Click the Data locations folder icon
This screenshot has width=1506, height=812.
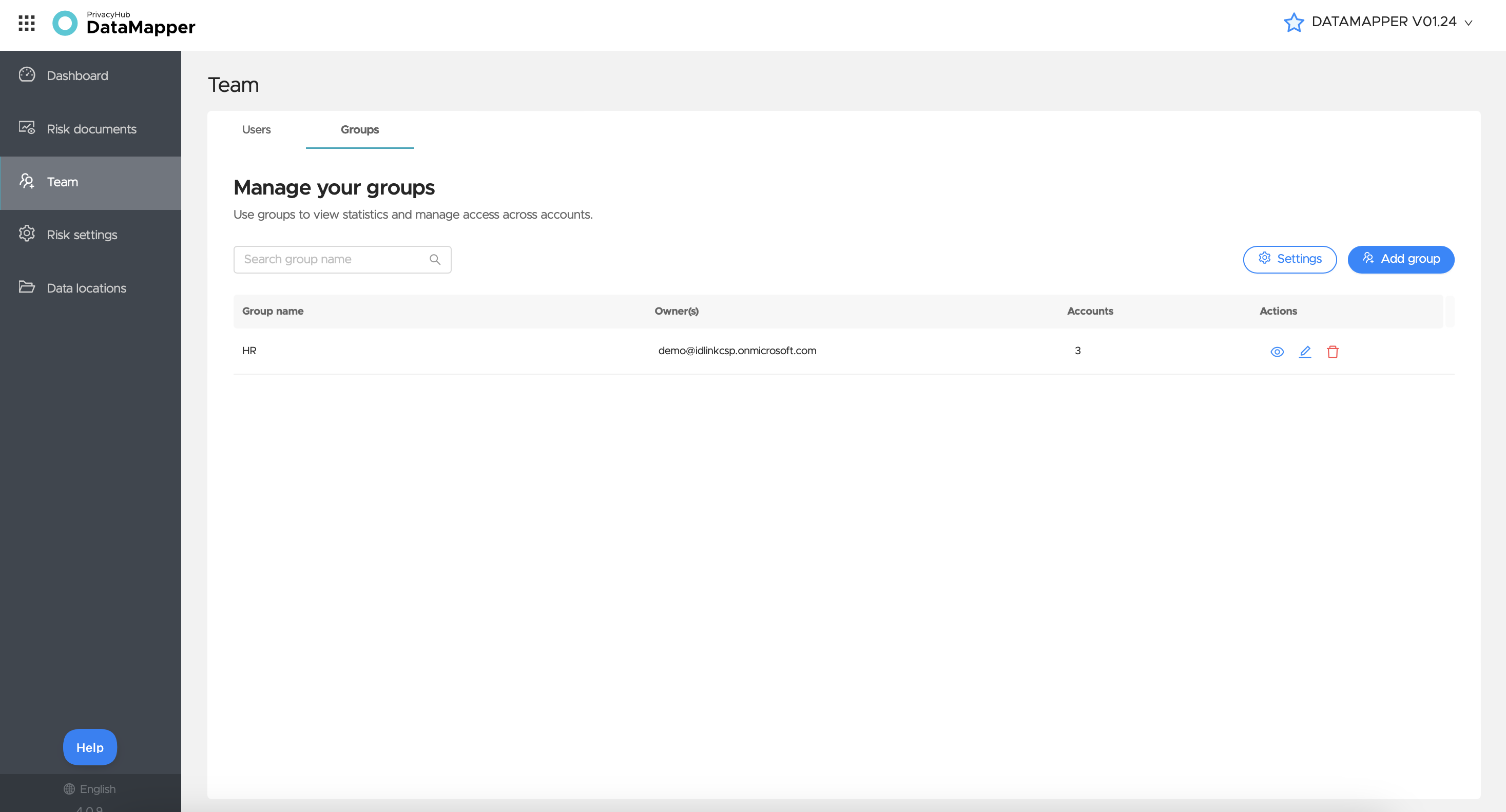click(27, 287)
